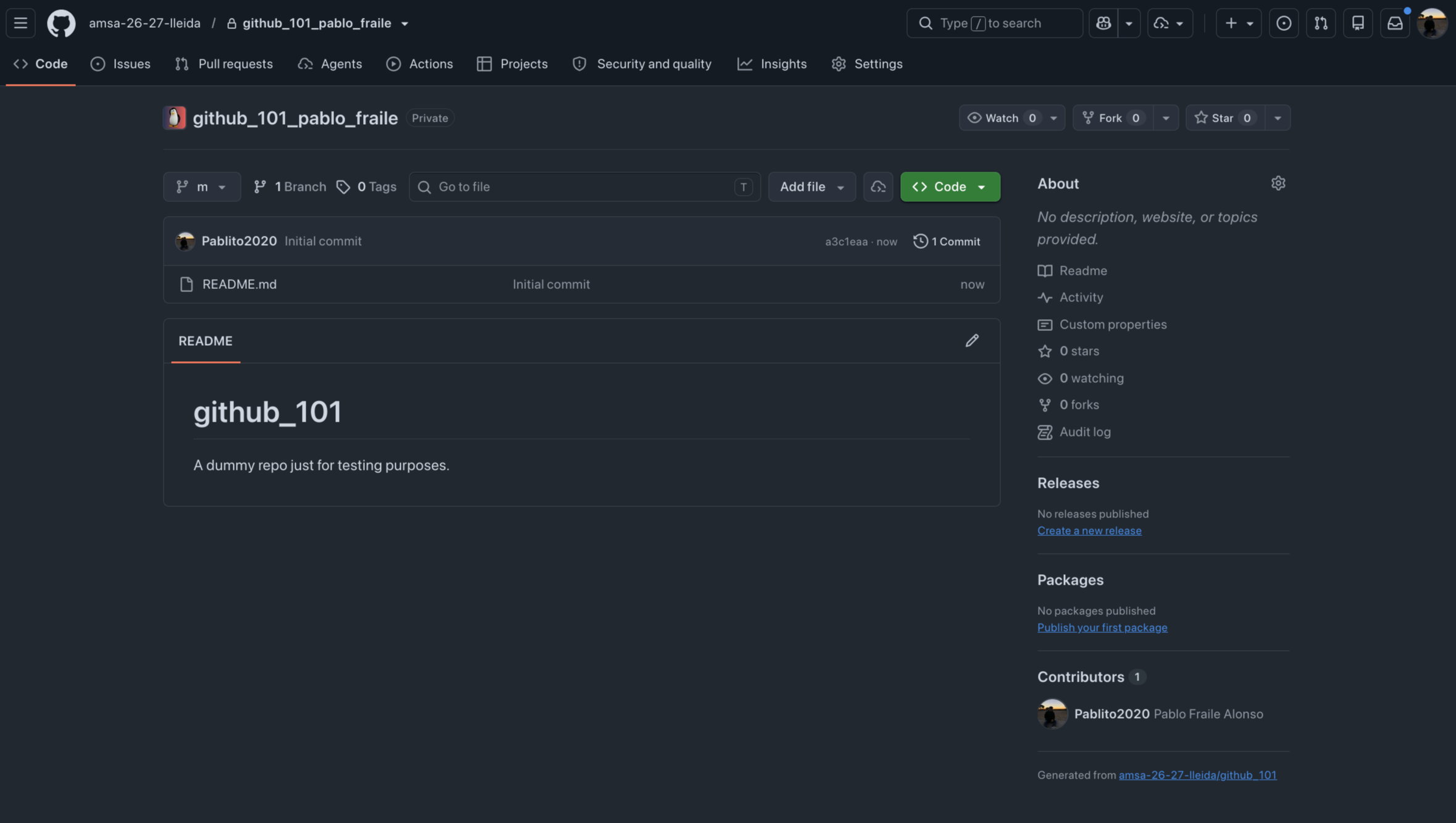Fork this repository
This screenshot has height=823, width=1456.
pyautogui.click(x=1113, y=118)
